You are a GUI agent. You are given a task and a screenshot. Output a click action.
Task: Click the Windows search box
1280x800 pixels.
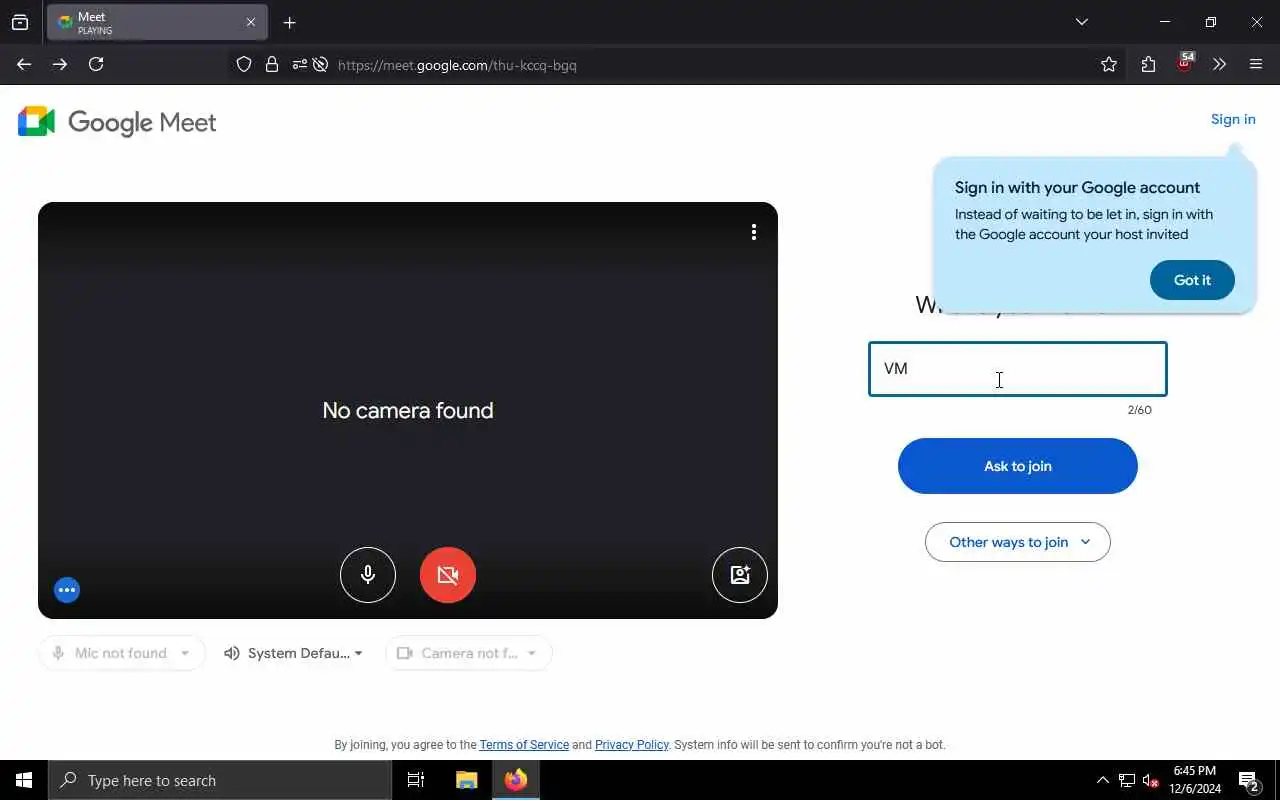(x=220, y=780)
